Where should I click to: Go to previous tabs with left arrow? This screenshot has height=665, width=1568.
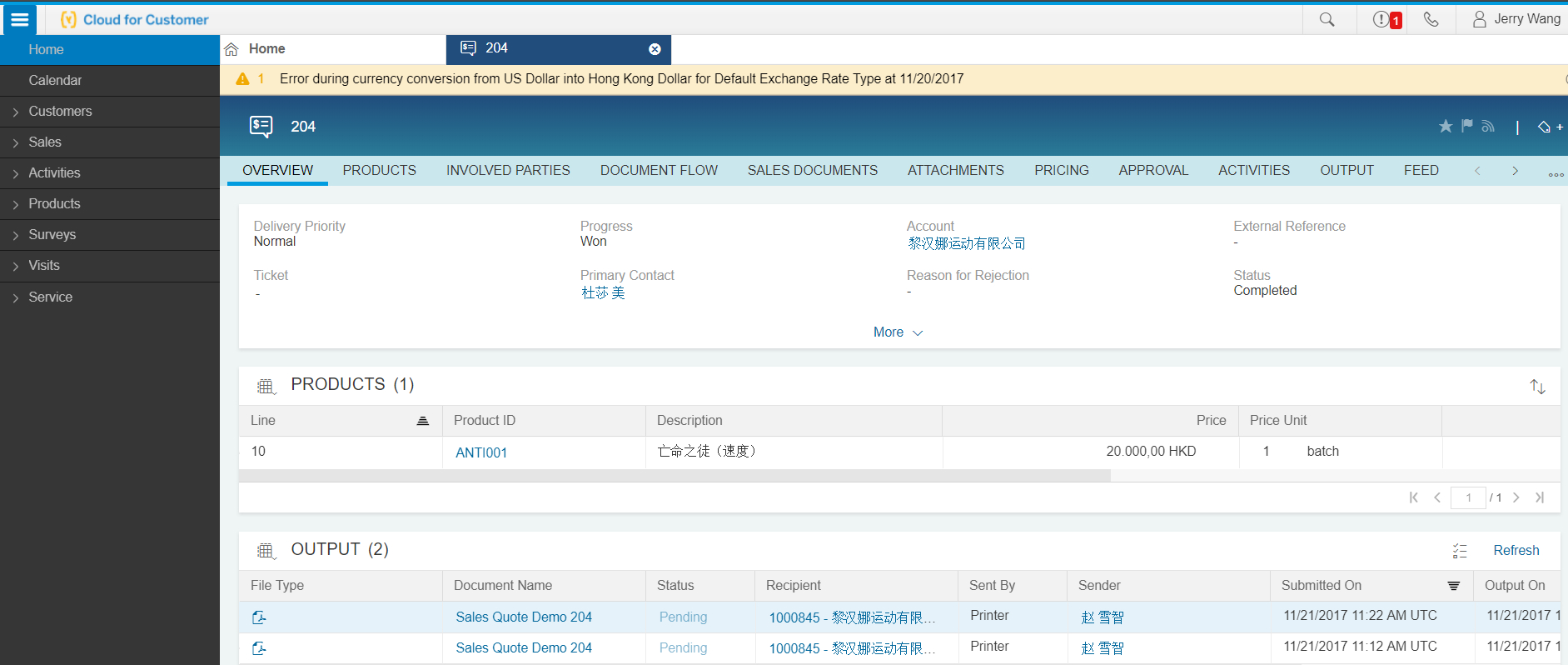(1477, 171)
